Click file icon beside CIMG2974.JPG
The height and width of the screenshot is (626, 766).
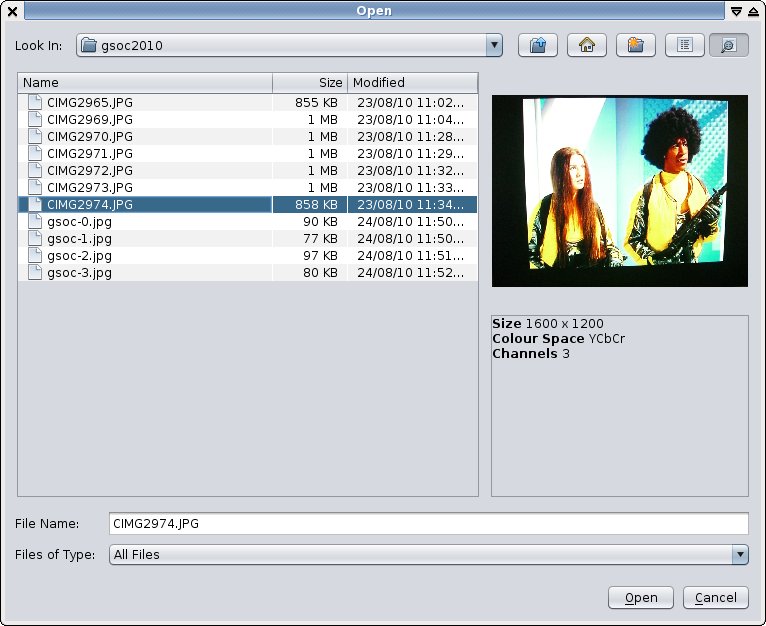click(x=35, y=204)
